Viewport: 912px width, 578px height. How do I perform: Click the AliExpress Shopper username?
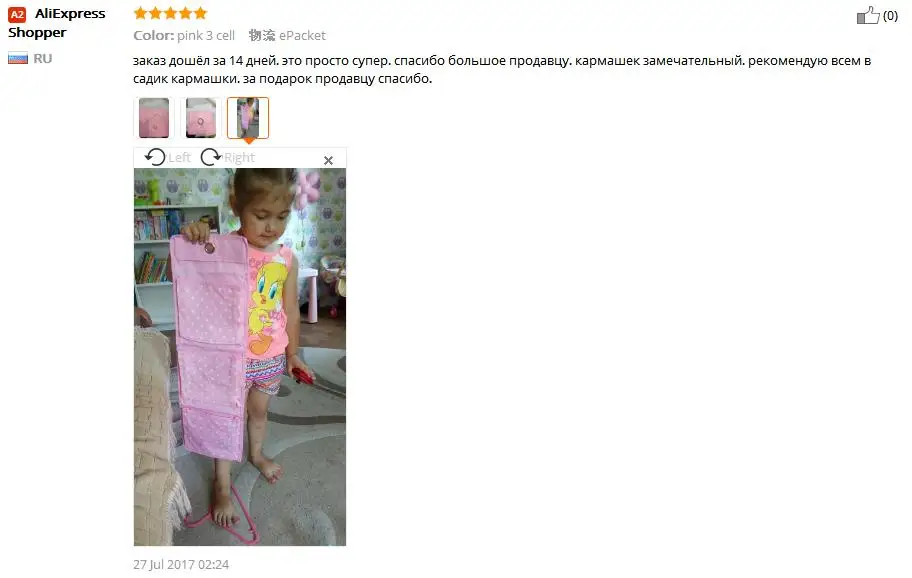tap(56, 23)
